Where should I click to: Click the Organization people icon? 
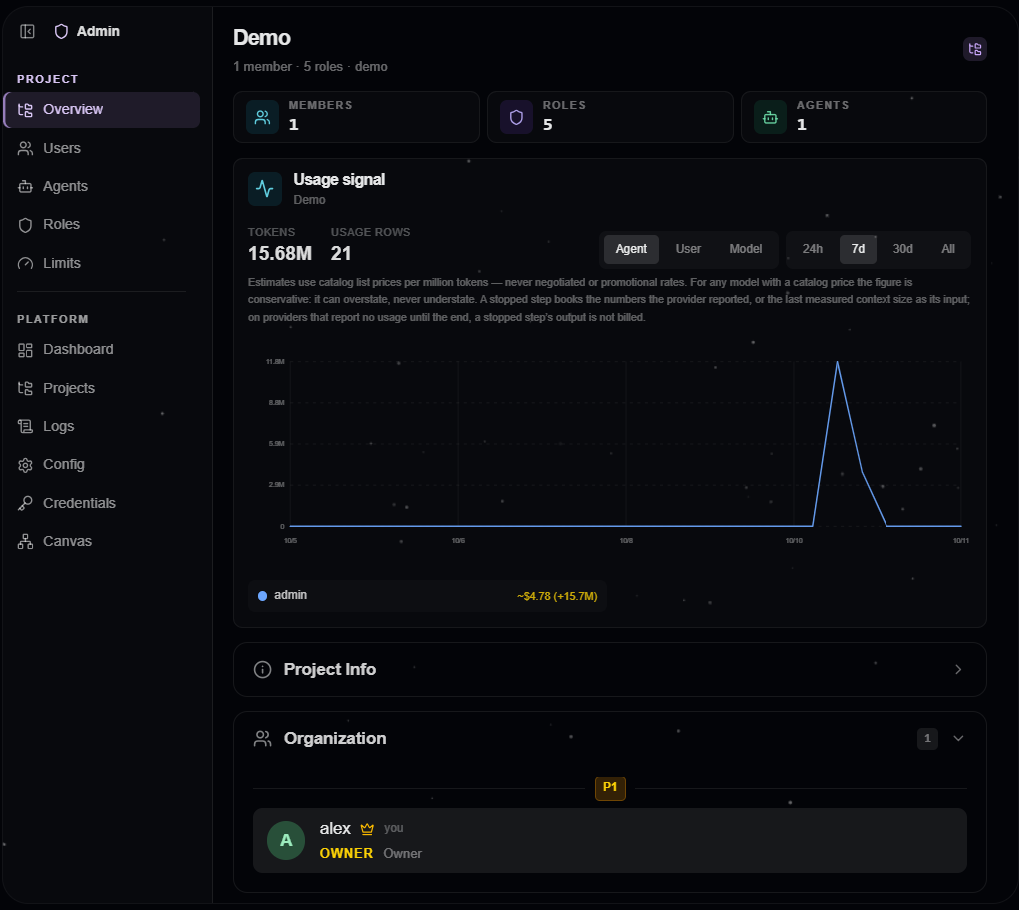[x=263, y=738]
